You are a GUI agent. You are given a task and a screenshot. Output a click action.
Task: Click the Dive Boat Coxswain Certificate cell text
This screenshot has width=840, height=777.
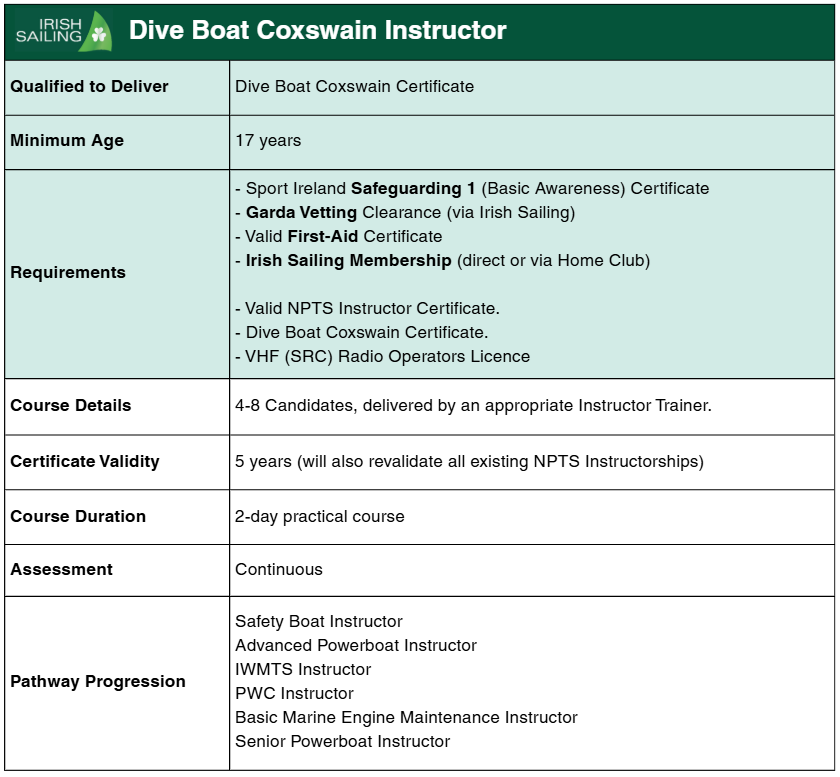tap(354, 86)
